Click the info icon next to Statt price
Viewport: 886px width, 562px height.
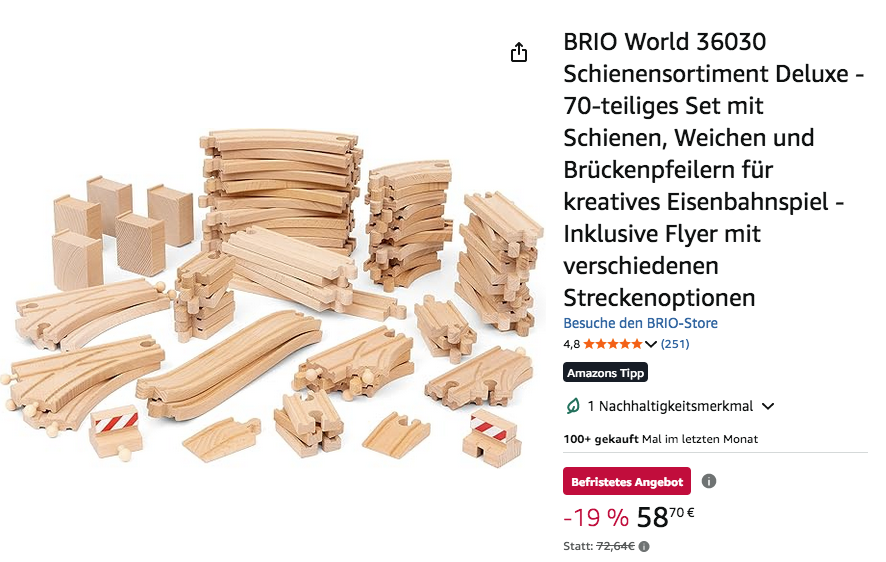[x=644, y=546]
